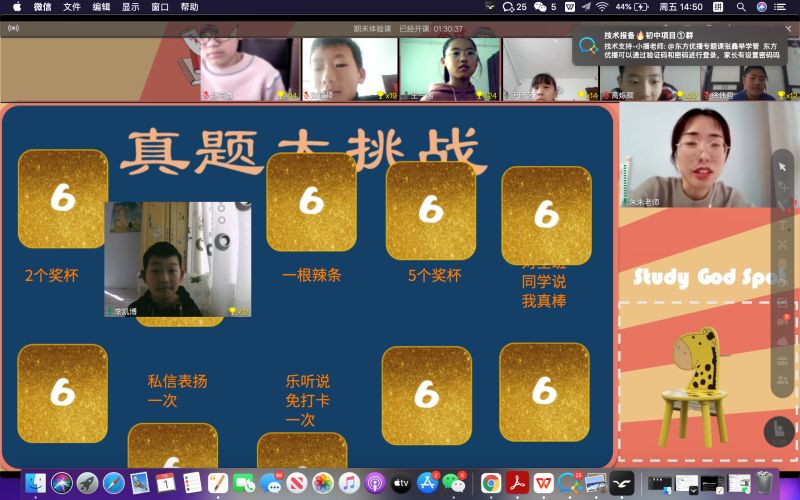Open Finder from the dock

click(36, 483)
